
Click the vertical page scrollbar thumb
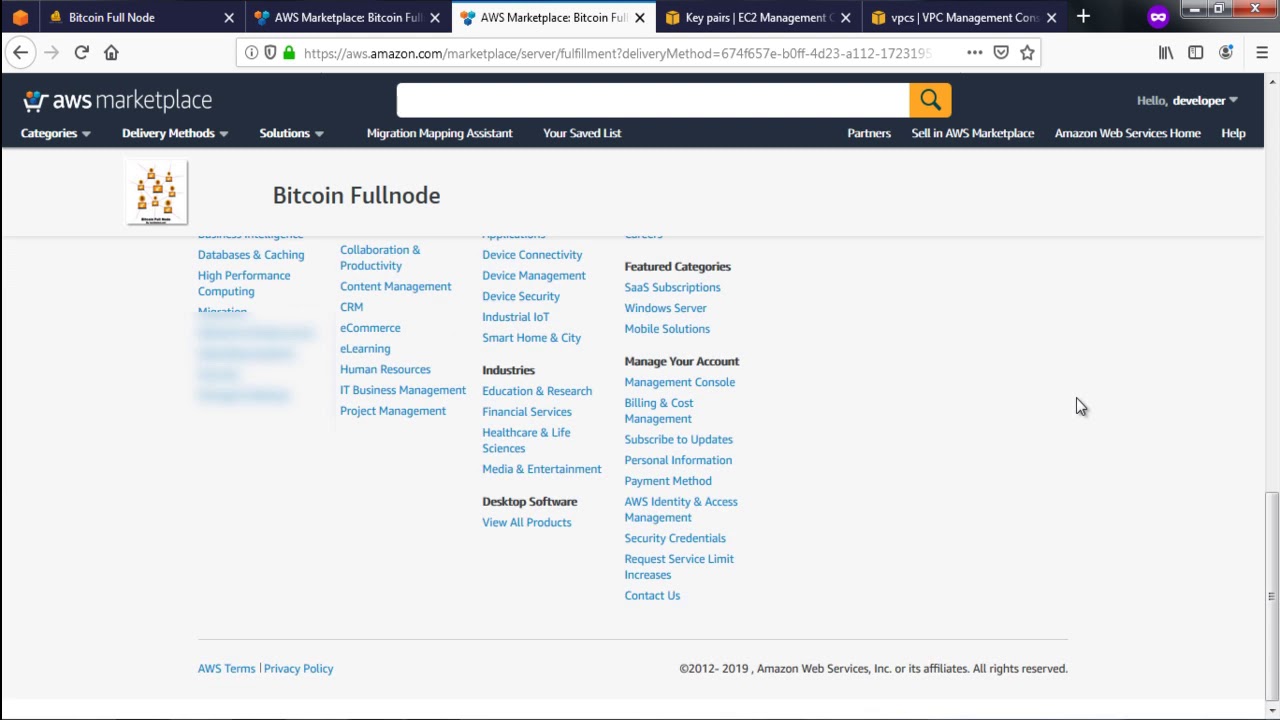(1271, 594)
